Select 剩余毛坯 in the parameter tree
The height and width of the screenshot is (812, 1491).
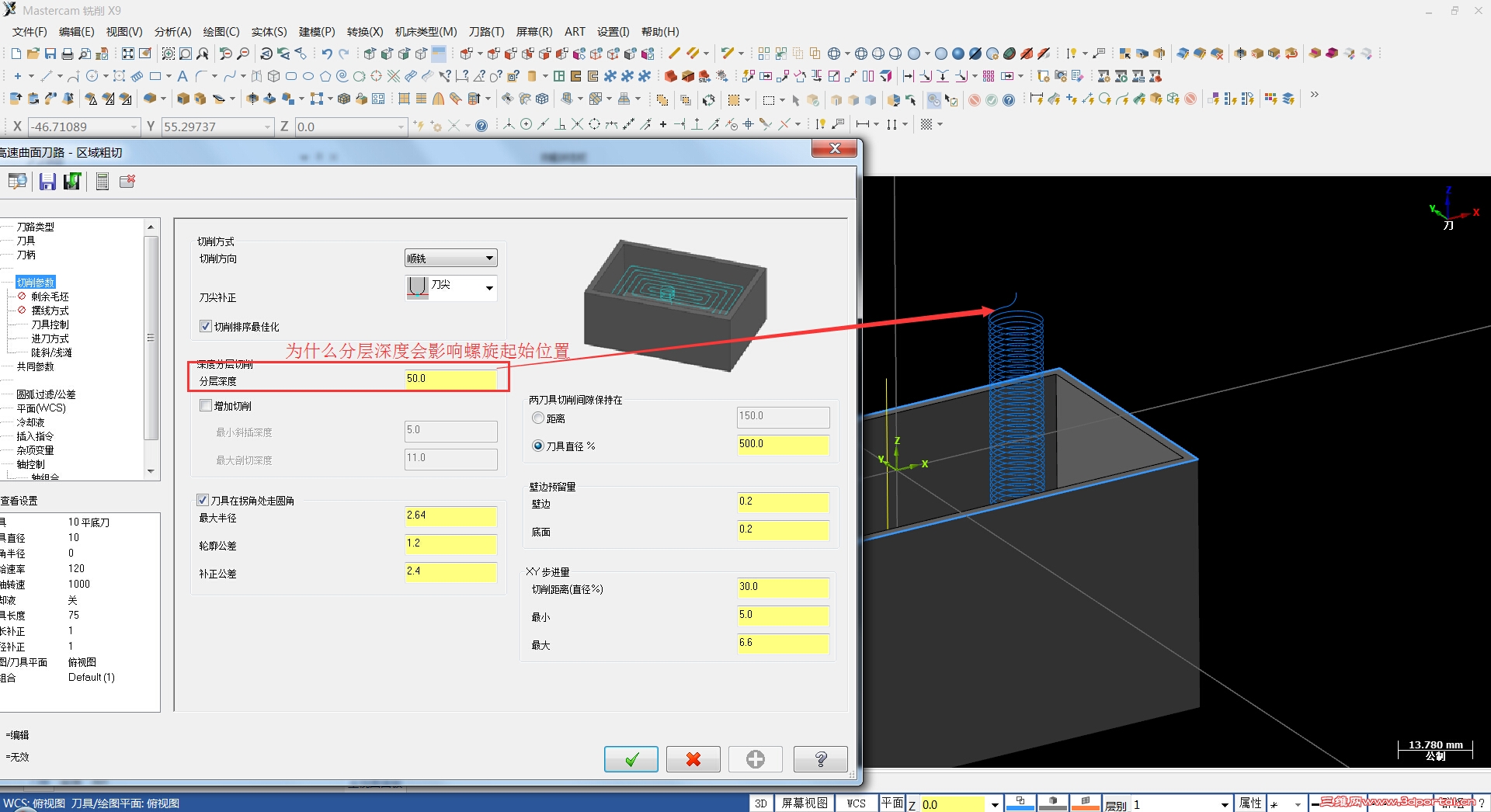click(50, 297)
